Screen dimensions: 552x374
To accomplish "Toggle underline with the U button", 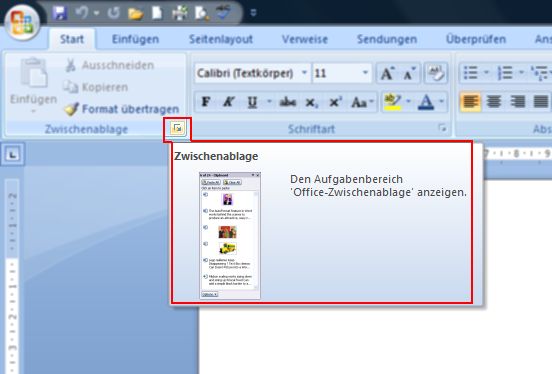I will [x=252, y=102].
